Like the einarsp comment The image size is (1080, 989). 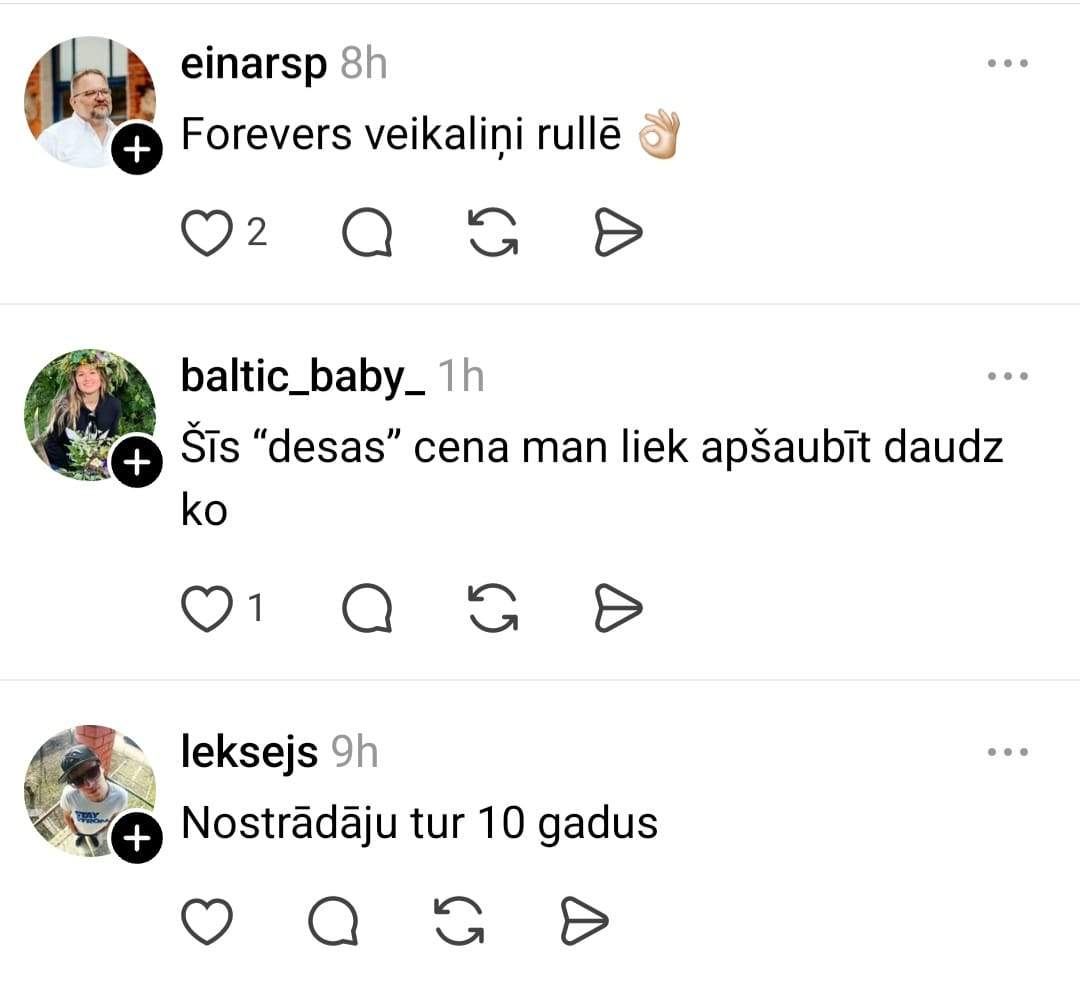pyautogui.click(x=207, y=232)
